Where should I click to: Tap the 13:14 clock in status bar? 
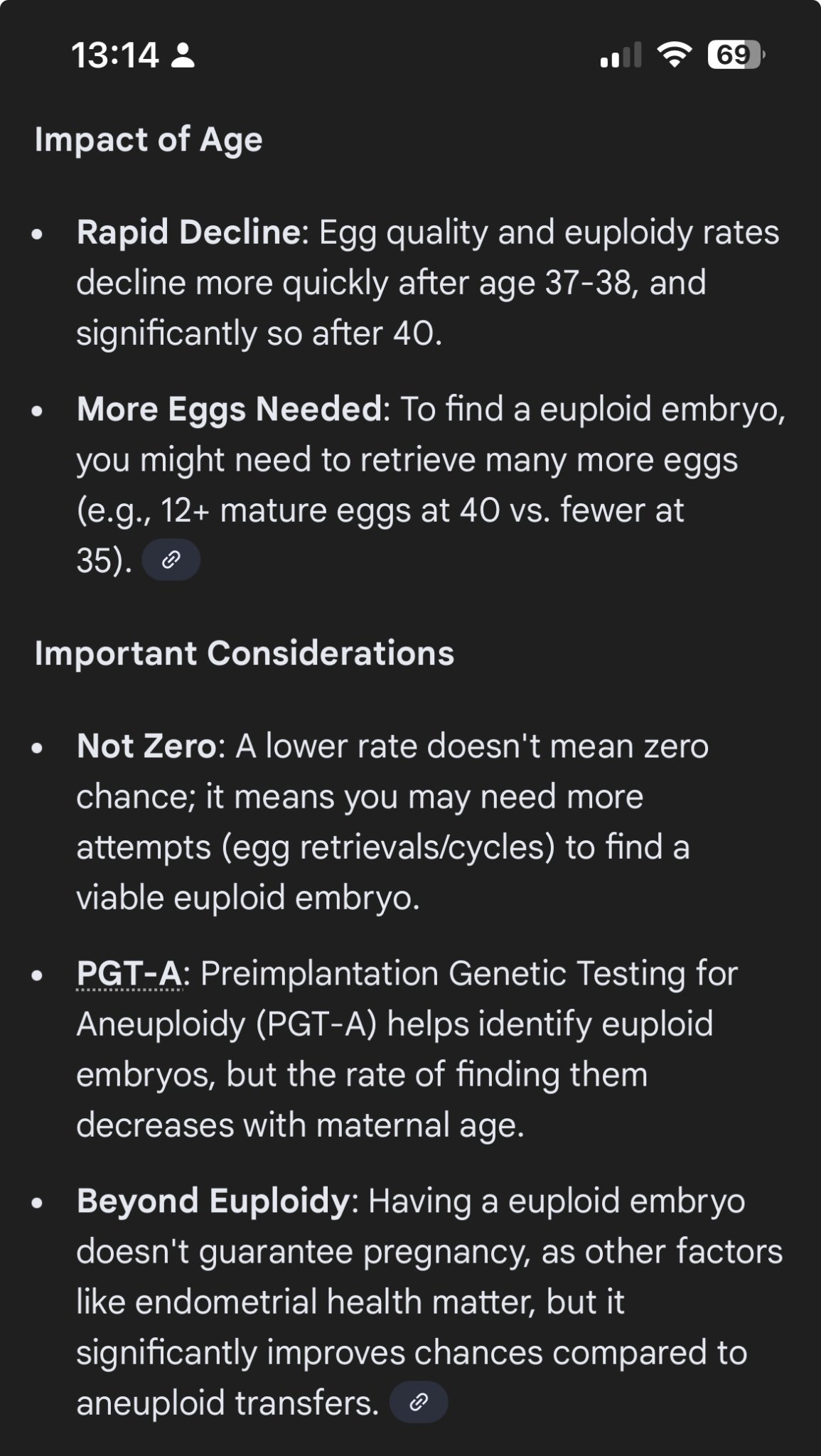point(115,55)
